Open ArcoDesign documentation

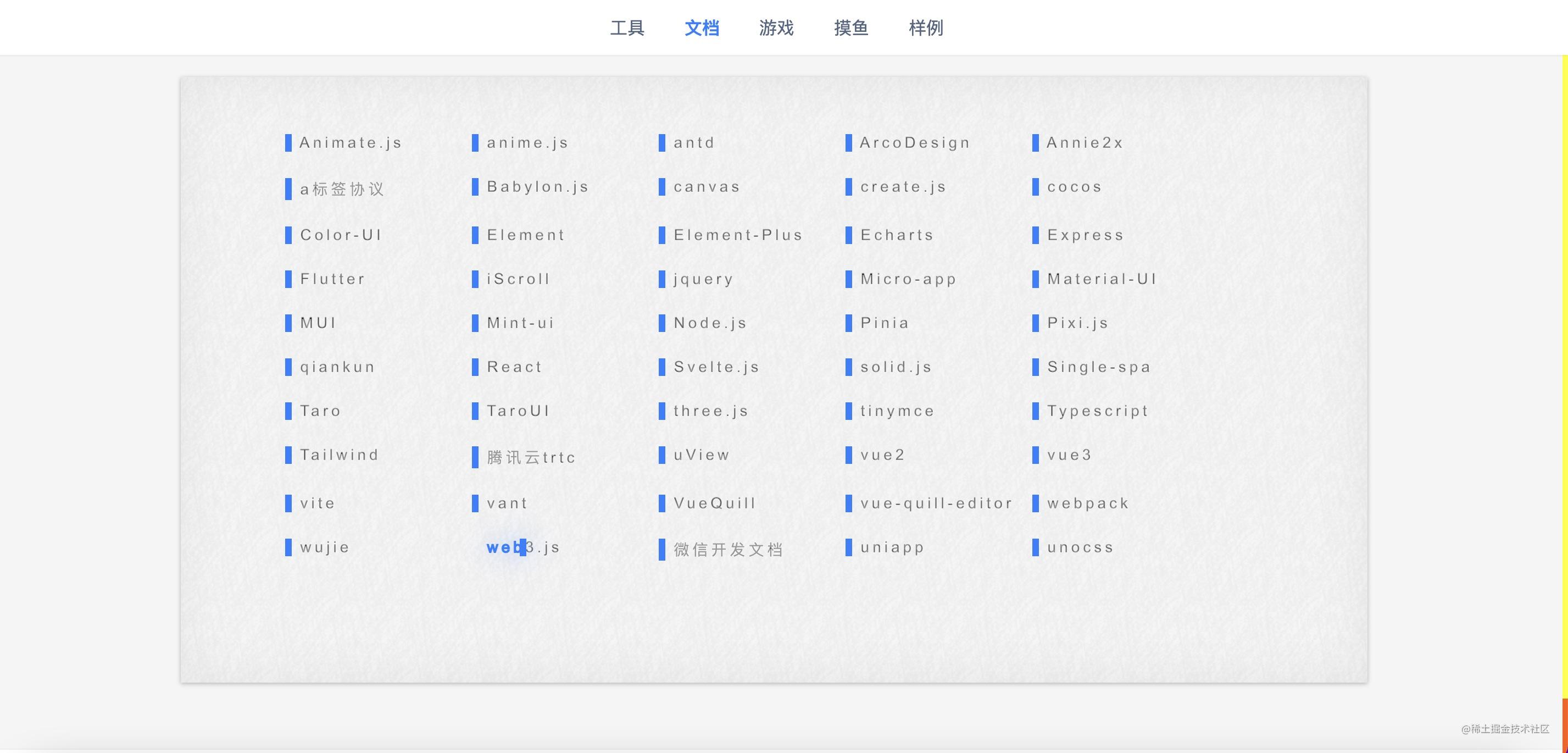[915, 143]
